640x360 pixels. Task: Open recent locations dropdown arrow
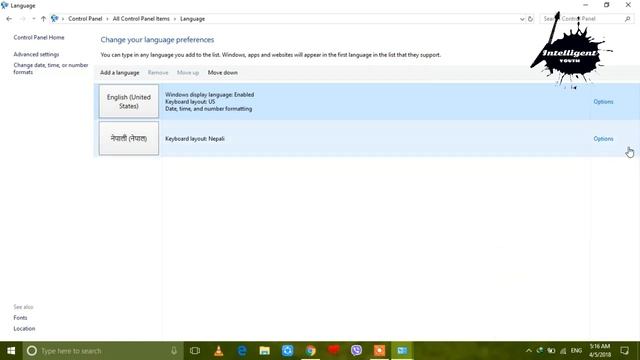pos(33,19)
